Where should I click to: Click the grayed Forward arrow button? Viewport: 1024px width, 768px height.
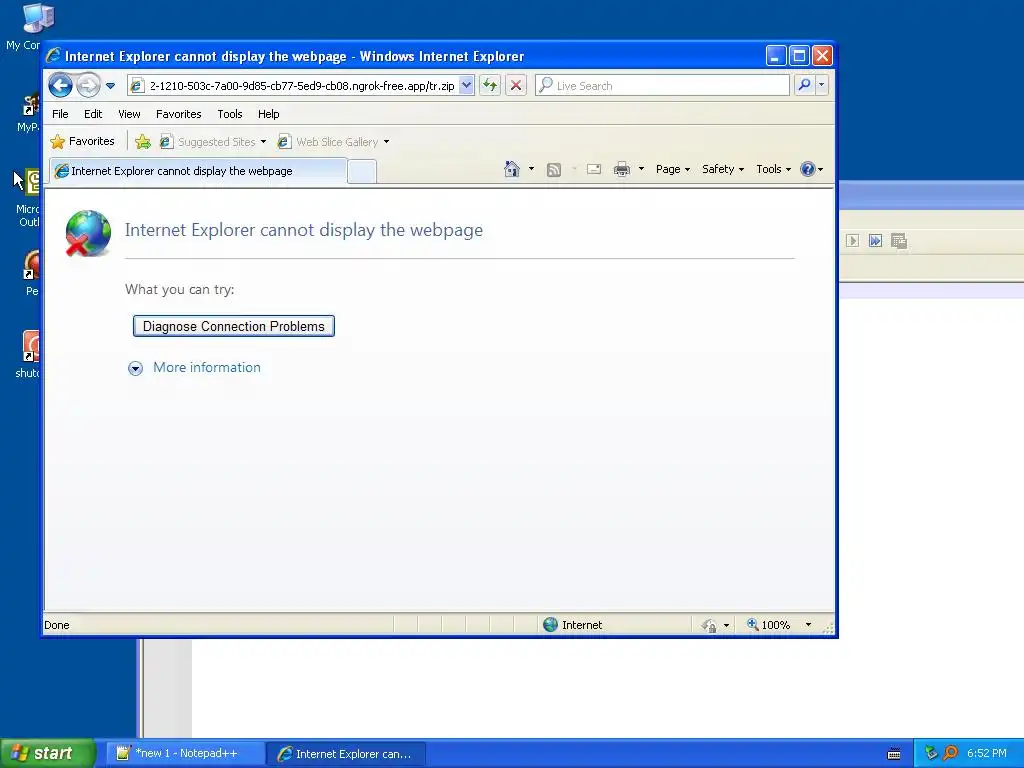(88, 86)
